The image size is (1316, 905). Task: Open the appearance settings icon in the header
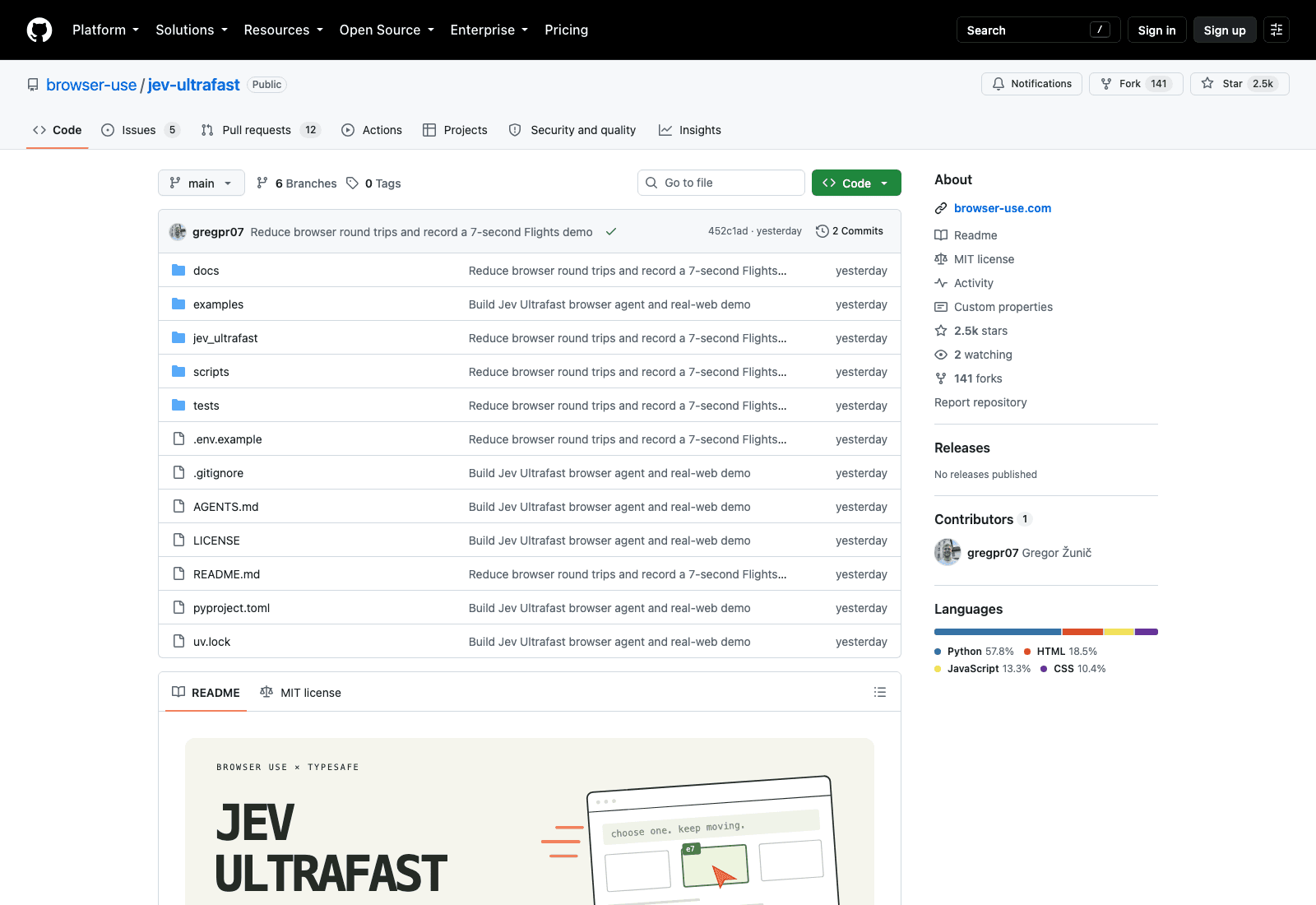tap(1277, 30)
